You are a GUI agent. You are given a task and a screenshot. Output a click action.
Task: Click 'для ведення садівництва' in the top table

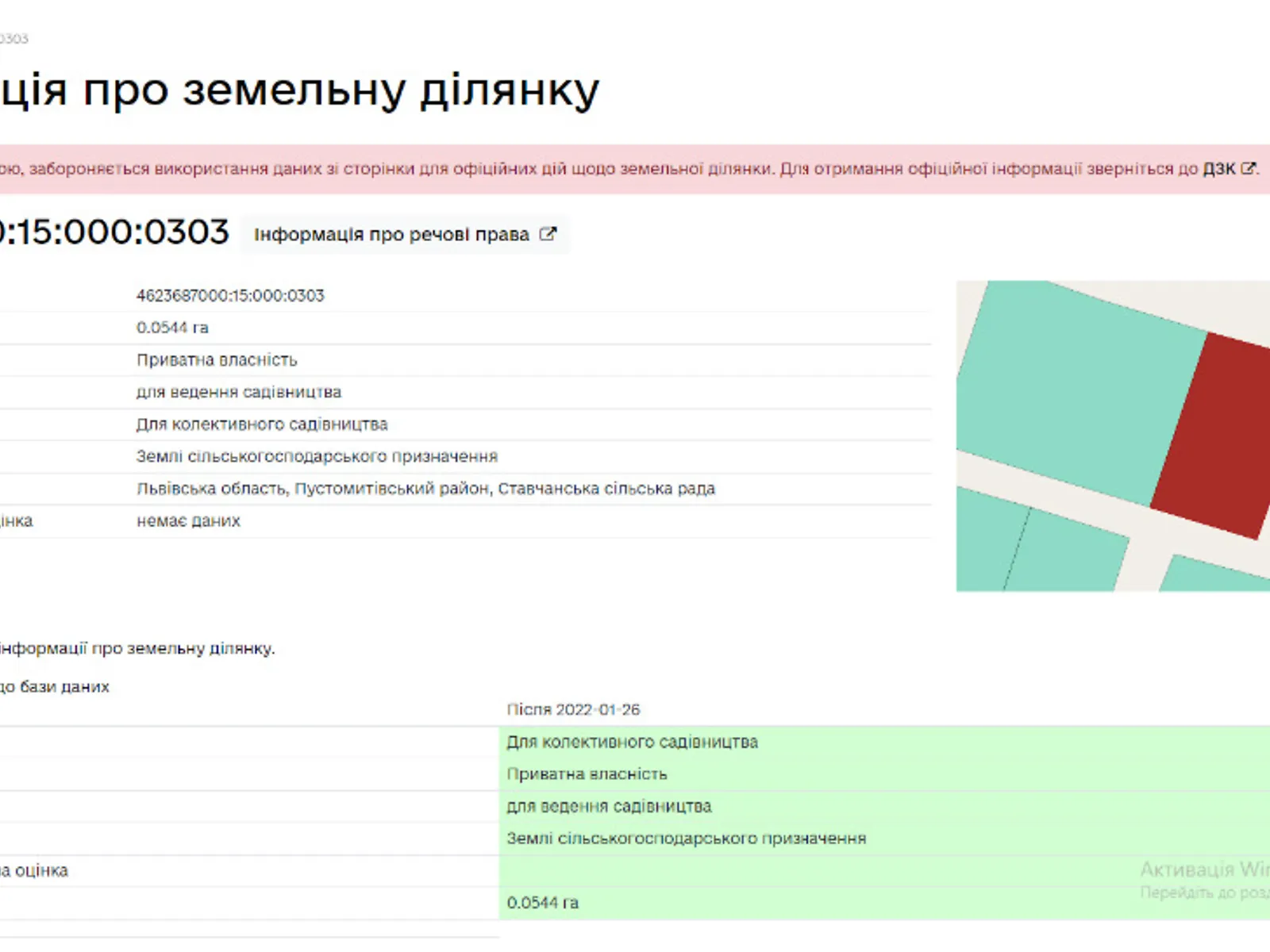239,392
